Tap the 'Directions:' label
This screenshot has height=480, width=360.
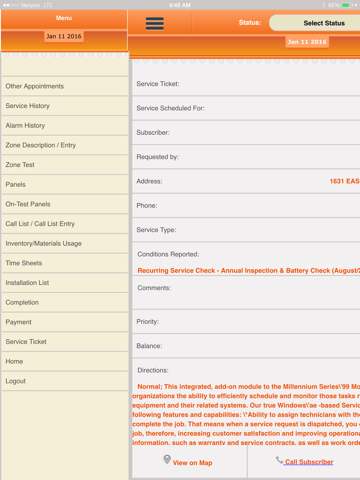point(153,370)
